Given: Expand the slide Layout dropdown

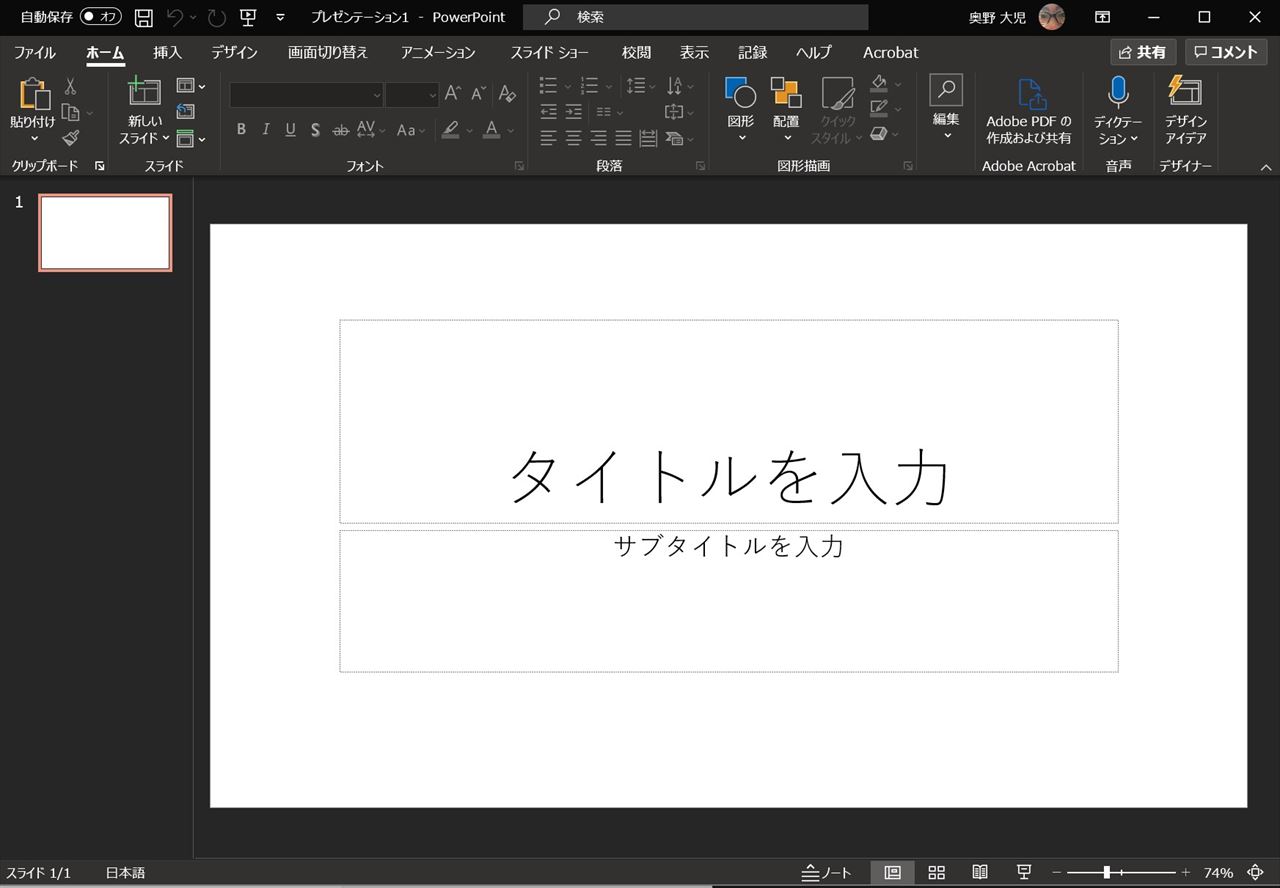Looking at the screenshot, I should (x=191, y=86).
